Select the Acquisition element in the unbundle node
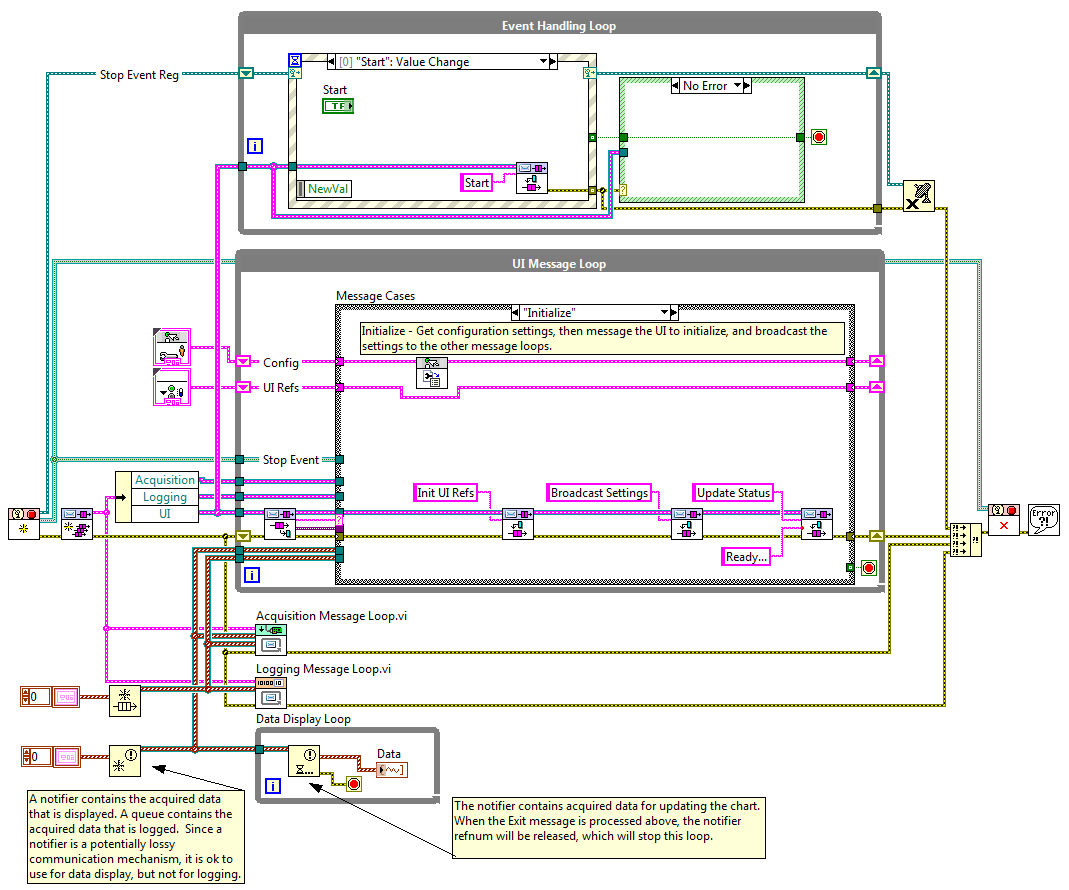 165,480
